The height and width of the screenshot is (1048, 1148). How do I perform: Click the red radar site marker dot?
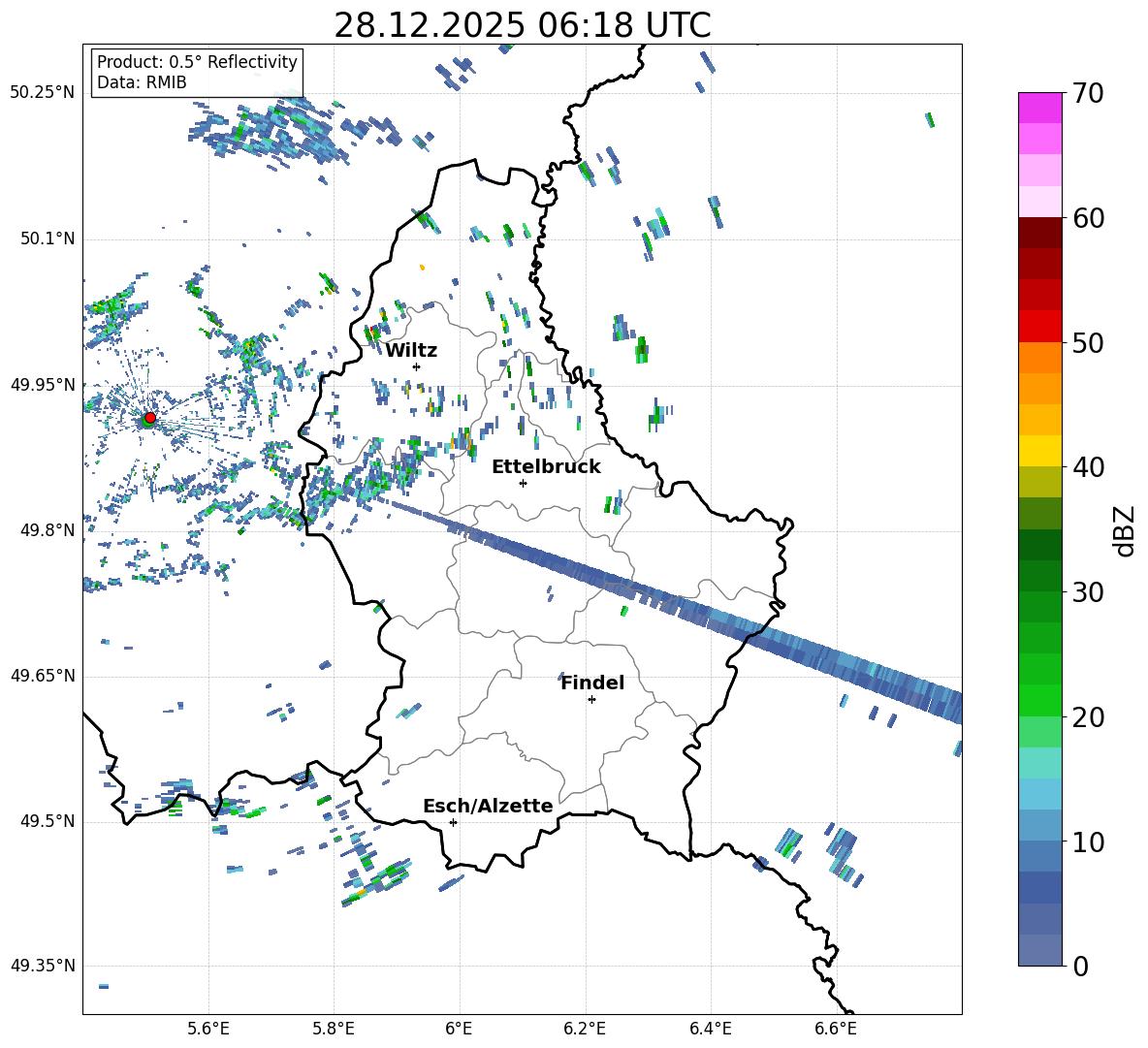pos(150,417)
